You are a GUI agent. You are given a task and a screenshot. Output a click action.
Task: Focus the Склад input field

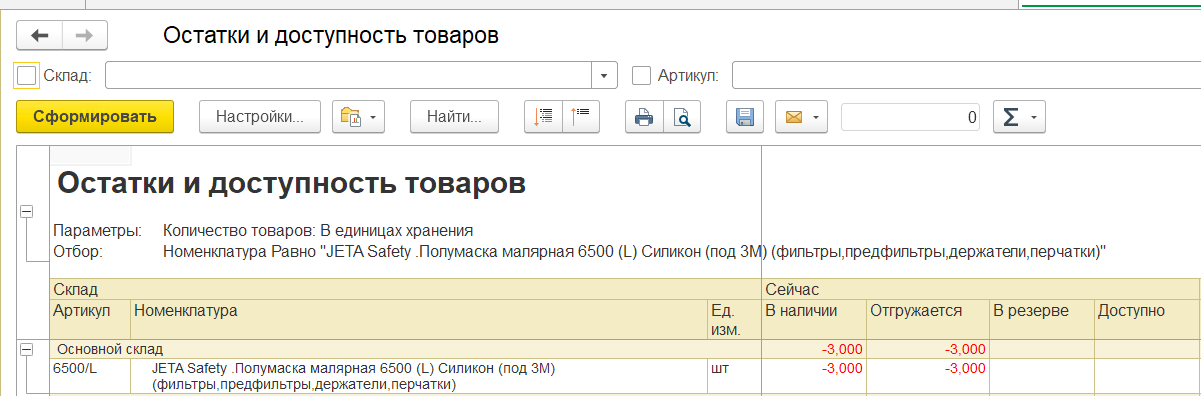[348, 75]
